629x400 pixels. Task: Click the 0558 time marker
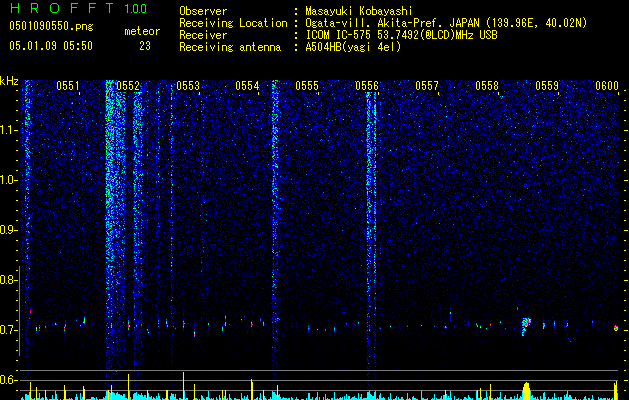click(x=487, y=86)
